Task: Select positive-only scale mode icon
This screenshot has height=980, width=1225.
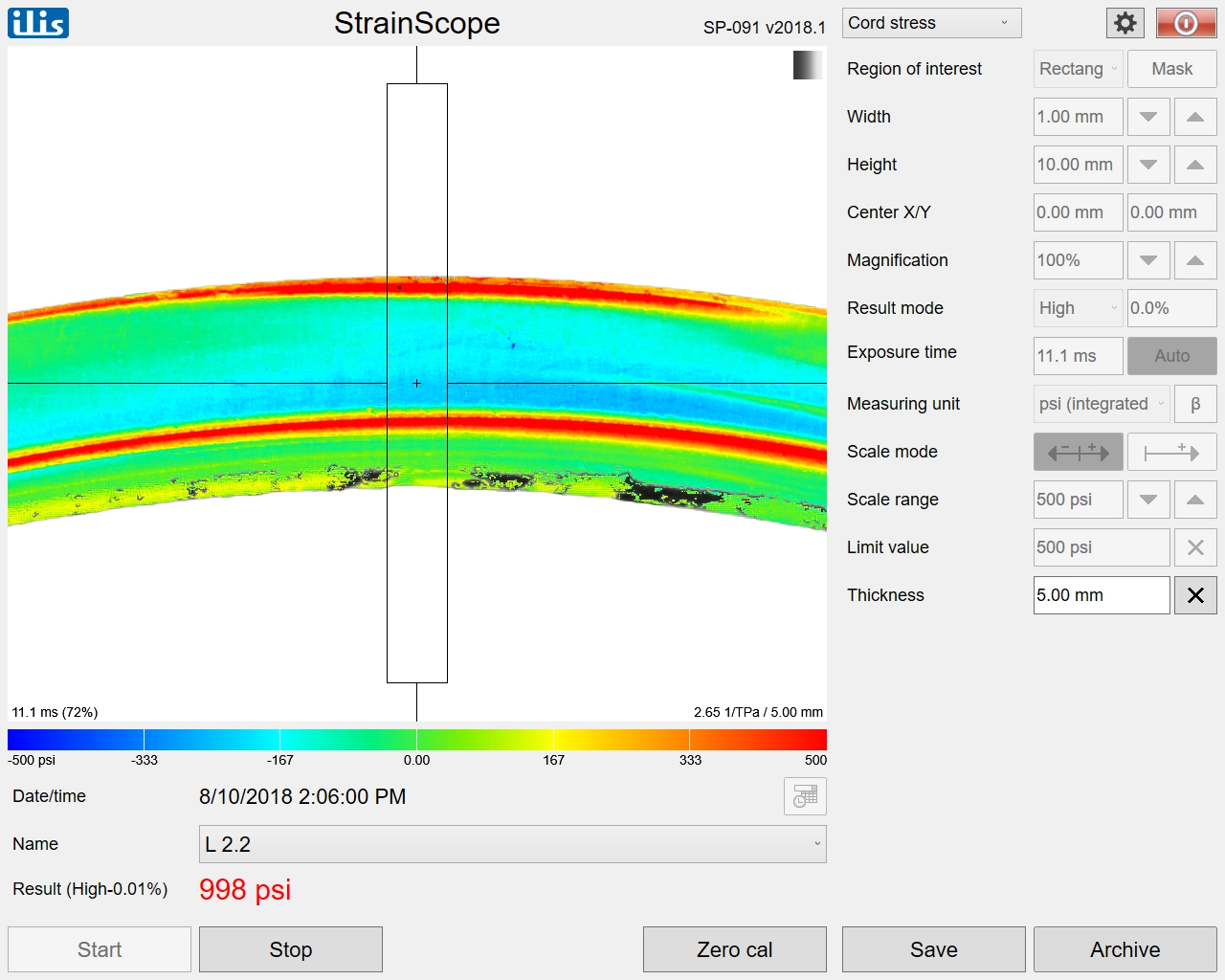Action: click(1172, 452)
